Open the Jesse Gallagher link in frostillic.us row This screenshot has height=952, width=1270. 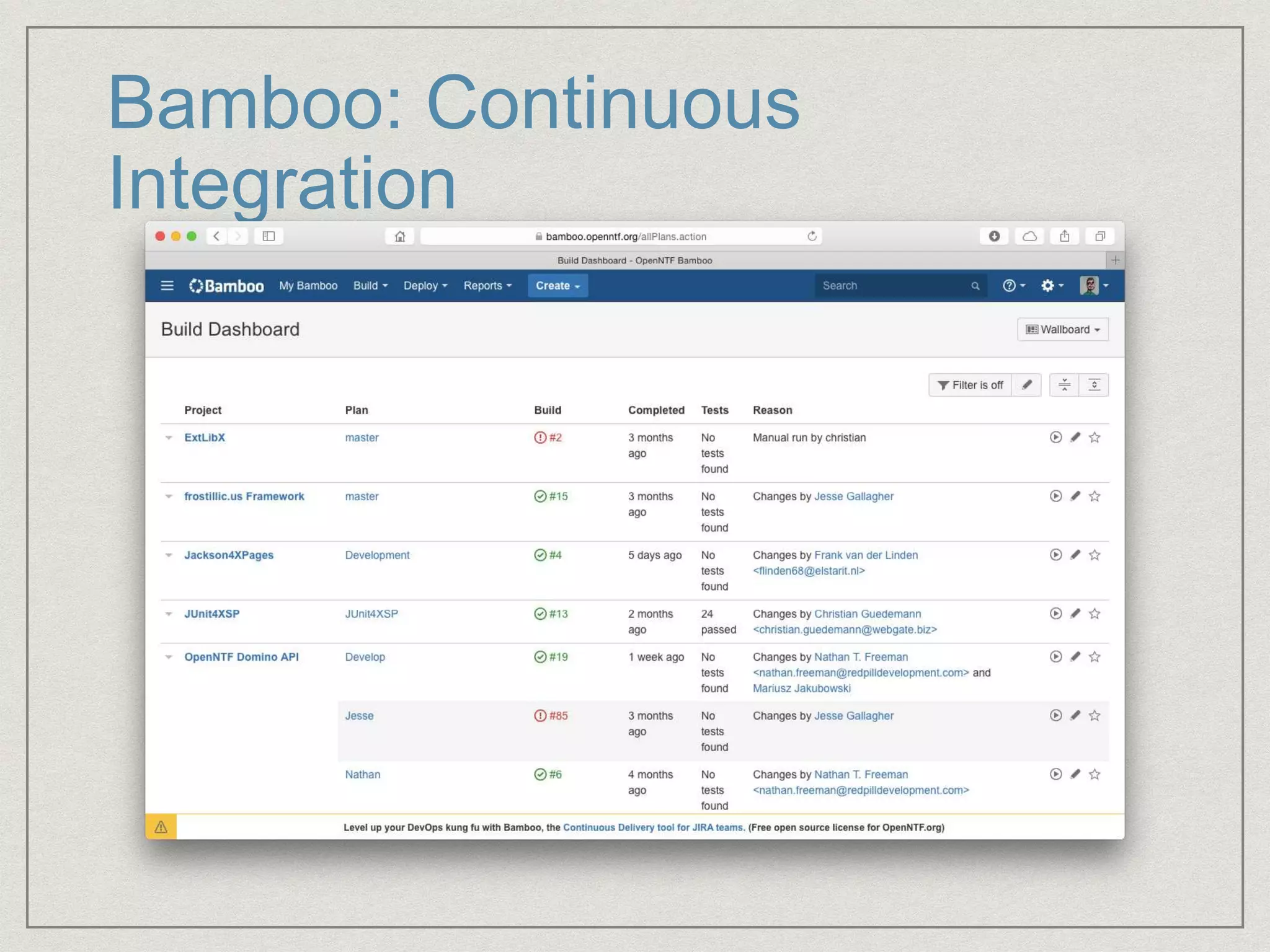pos(854,496)
